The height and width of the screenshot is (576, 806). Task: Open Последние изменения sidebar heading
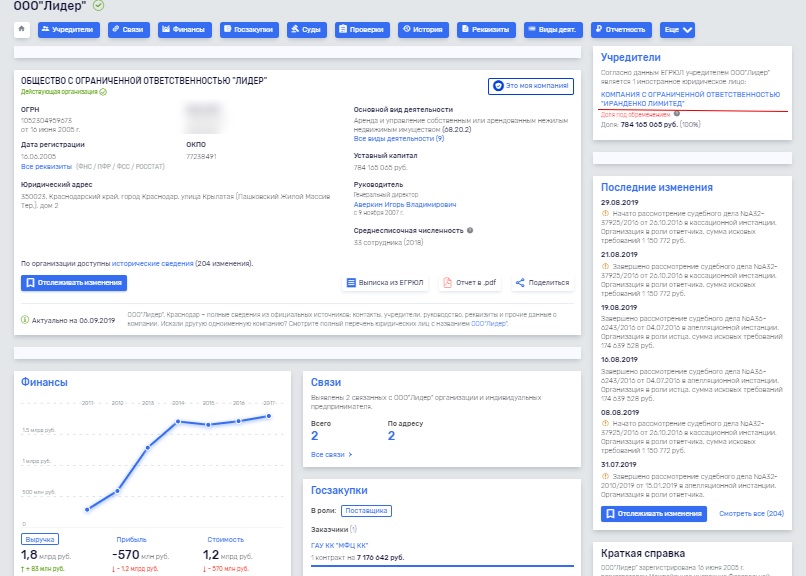coord(657,188)
